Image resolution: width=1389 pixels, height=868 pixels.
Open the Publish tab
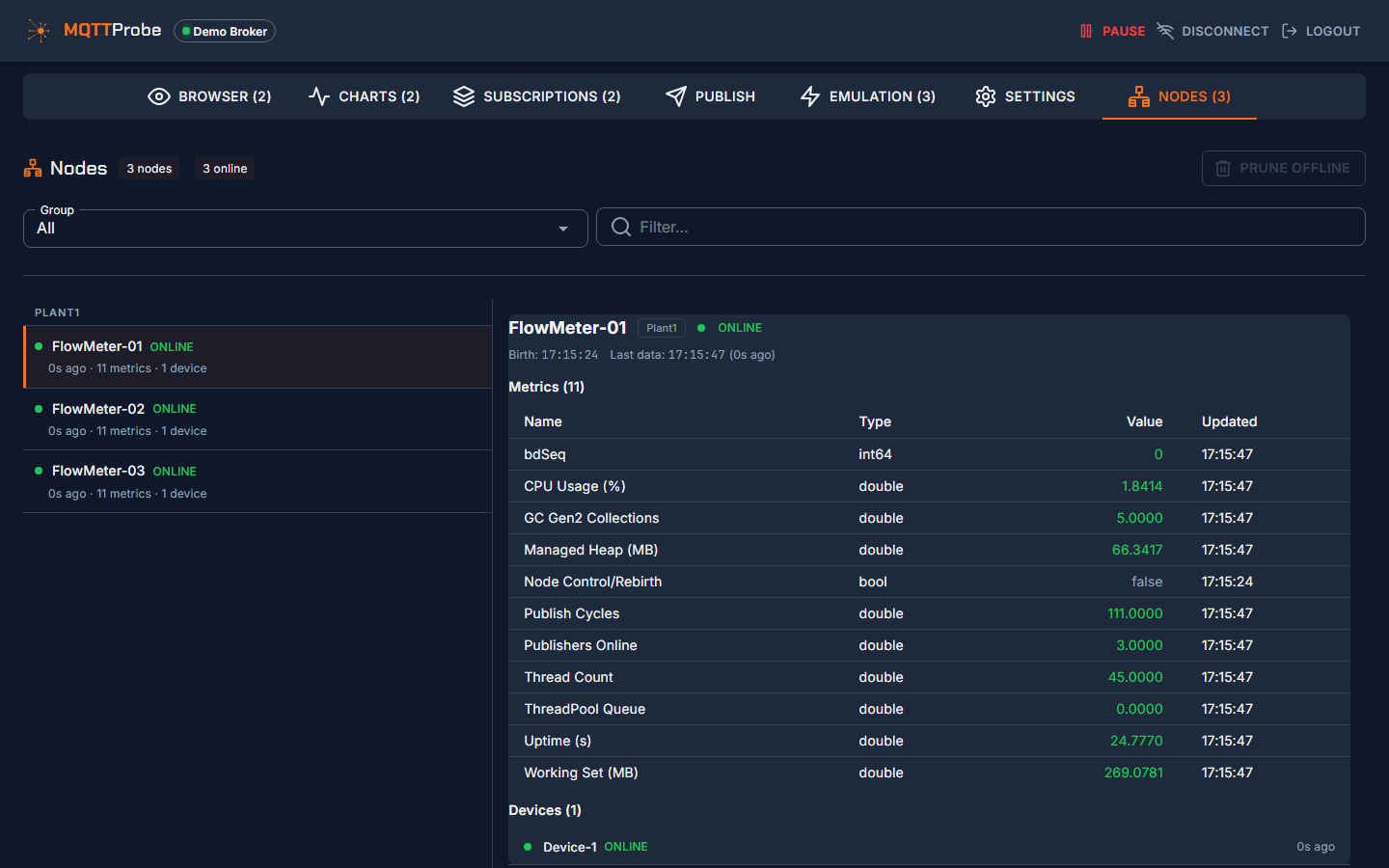(x=711, y=96)
